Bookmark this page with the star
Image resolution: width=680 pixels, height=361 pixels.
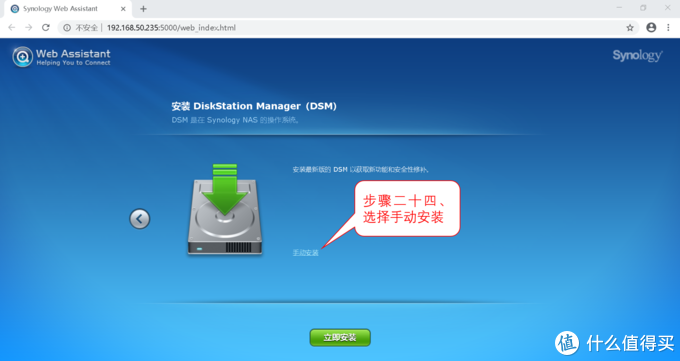pyautogui.click(x=630, y=28)
